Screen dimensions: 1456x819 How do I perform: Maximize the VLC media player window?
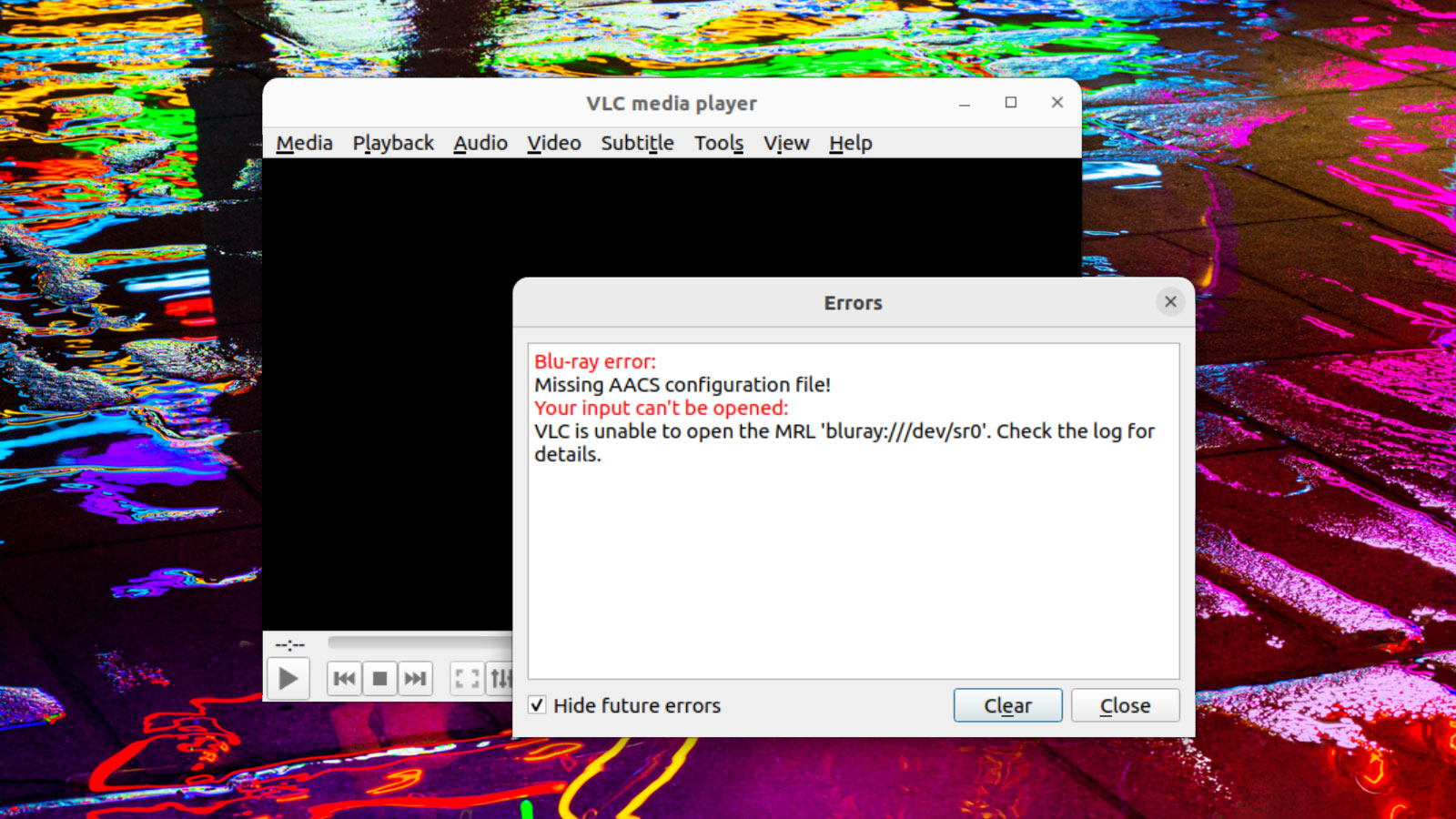[x=1011, y=103]
